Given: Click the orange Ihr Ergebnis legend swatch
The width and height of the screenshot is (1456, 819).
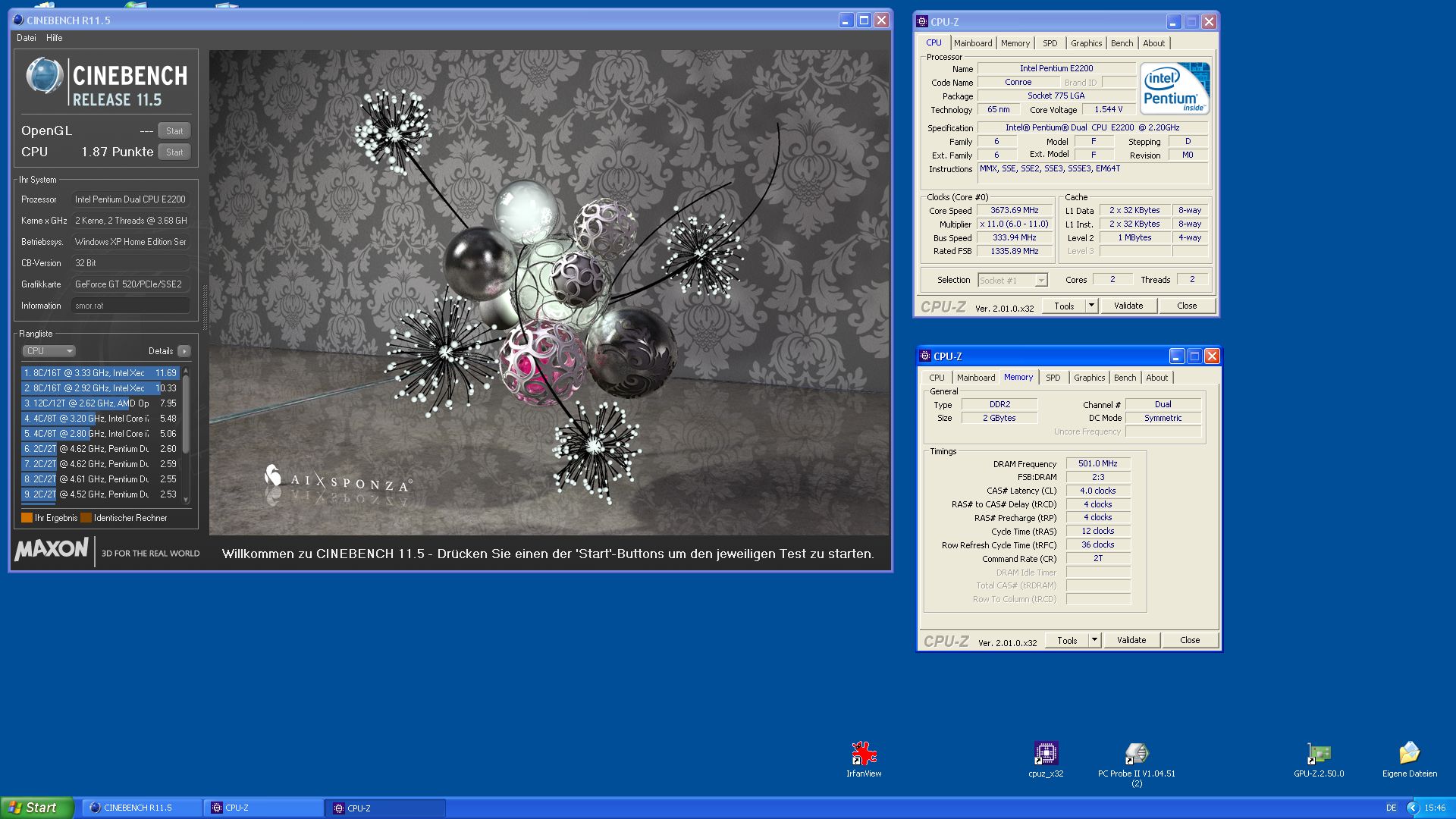Looking at the screenshot, I should [x=27, y=518].
